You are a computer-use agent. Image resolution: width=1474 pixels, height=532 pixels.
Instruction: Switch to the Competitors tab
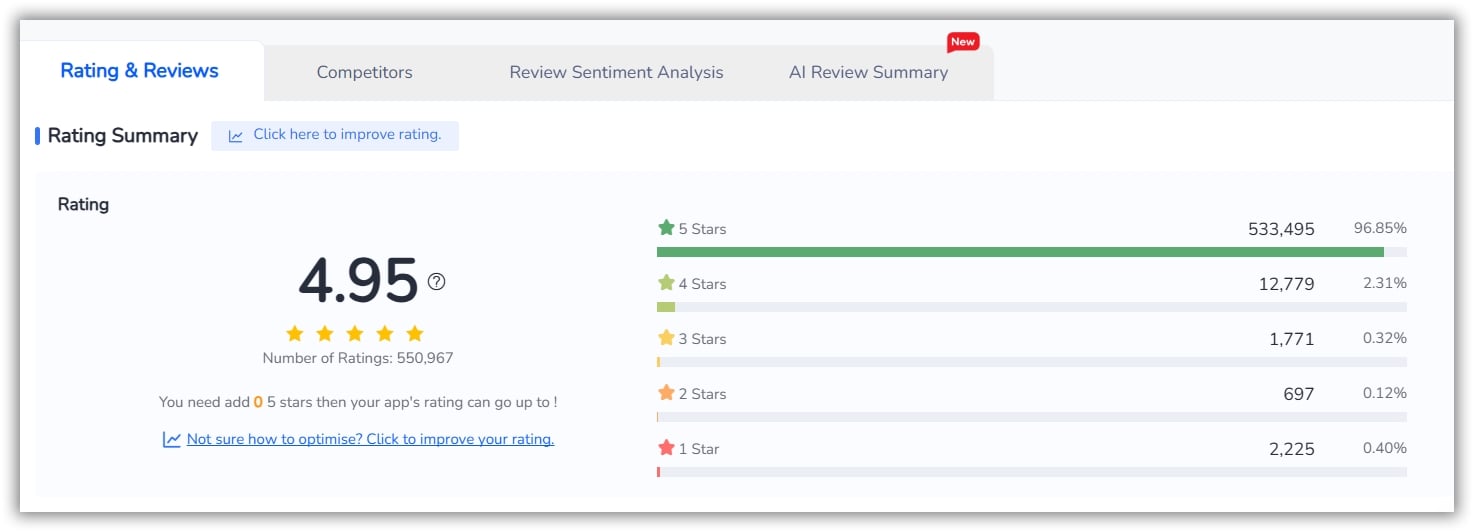[x=364, y=72]
